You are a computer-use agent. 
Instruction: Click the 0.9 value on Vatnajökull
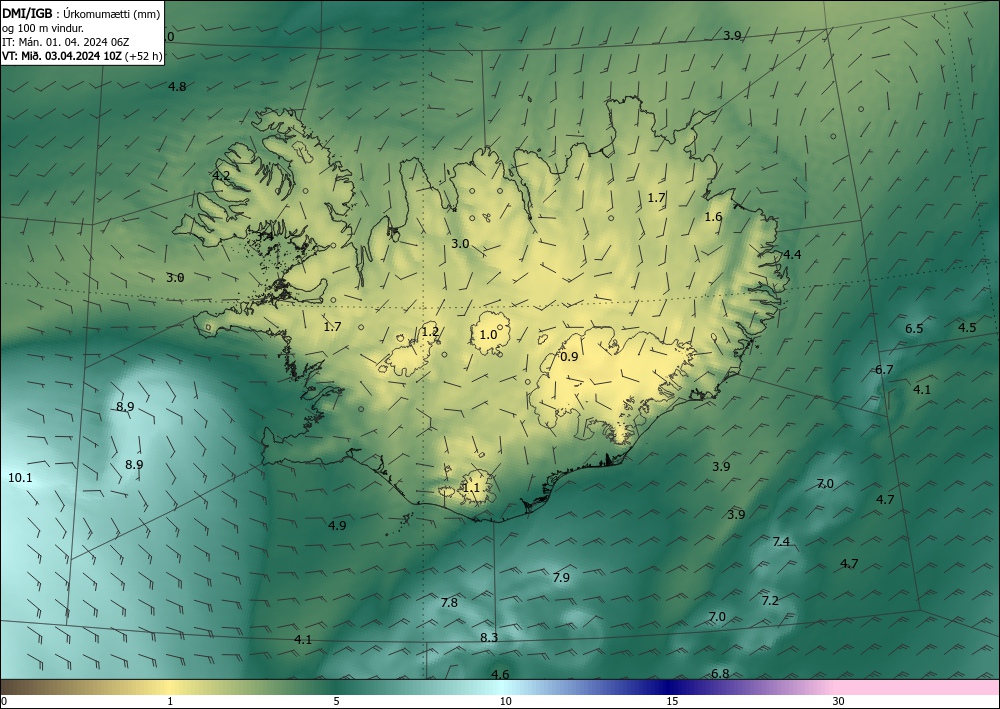coord(569,357)
